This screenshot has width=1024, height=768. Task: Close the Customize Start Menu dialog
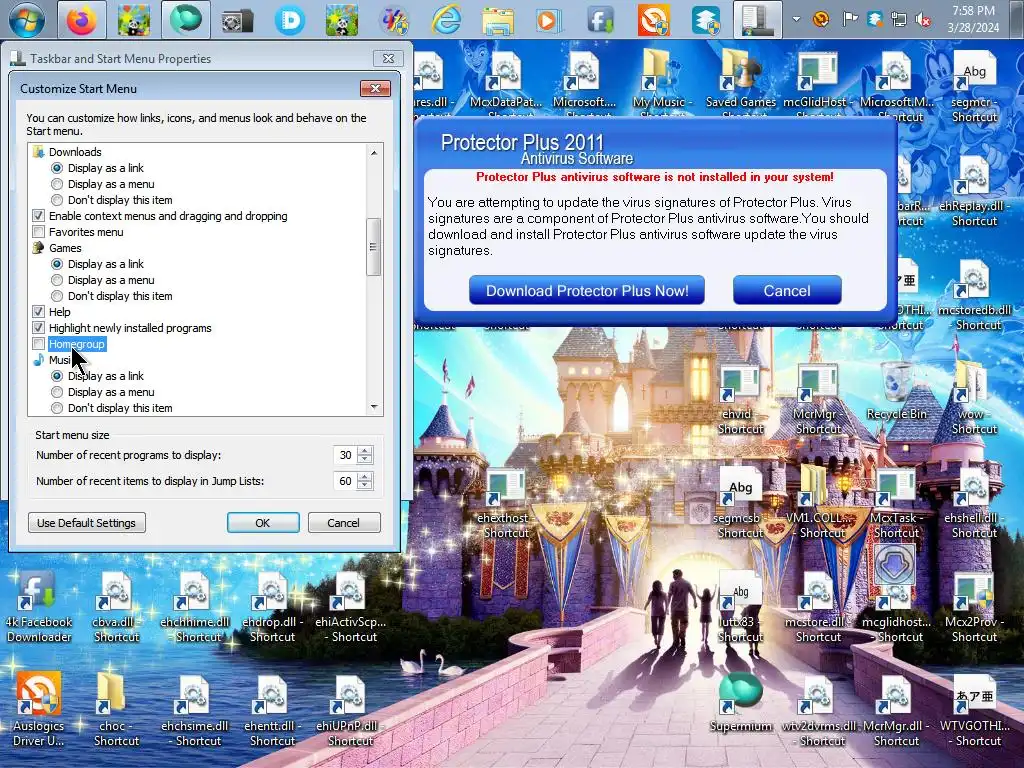tap(376, 88)
